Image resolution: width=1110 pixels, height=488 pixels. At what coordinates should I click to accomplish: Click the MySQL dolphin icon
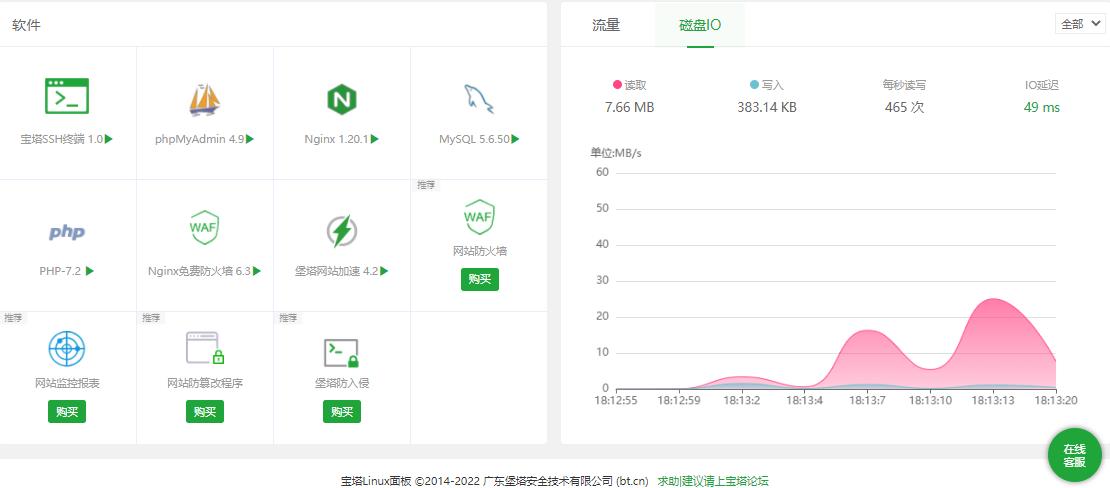(x=479, y=99)
